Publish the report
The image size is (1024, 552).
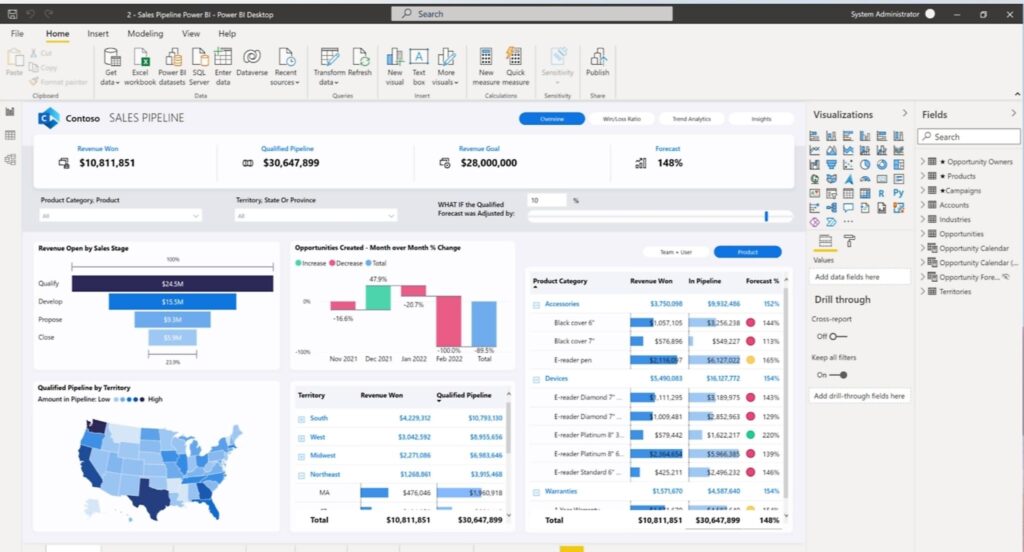click(x=598, y=63)
